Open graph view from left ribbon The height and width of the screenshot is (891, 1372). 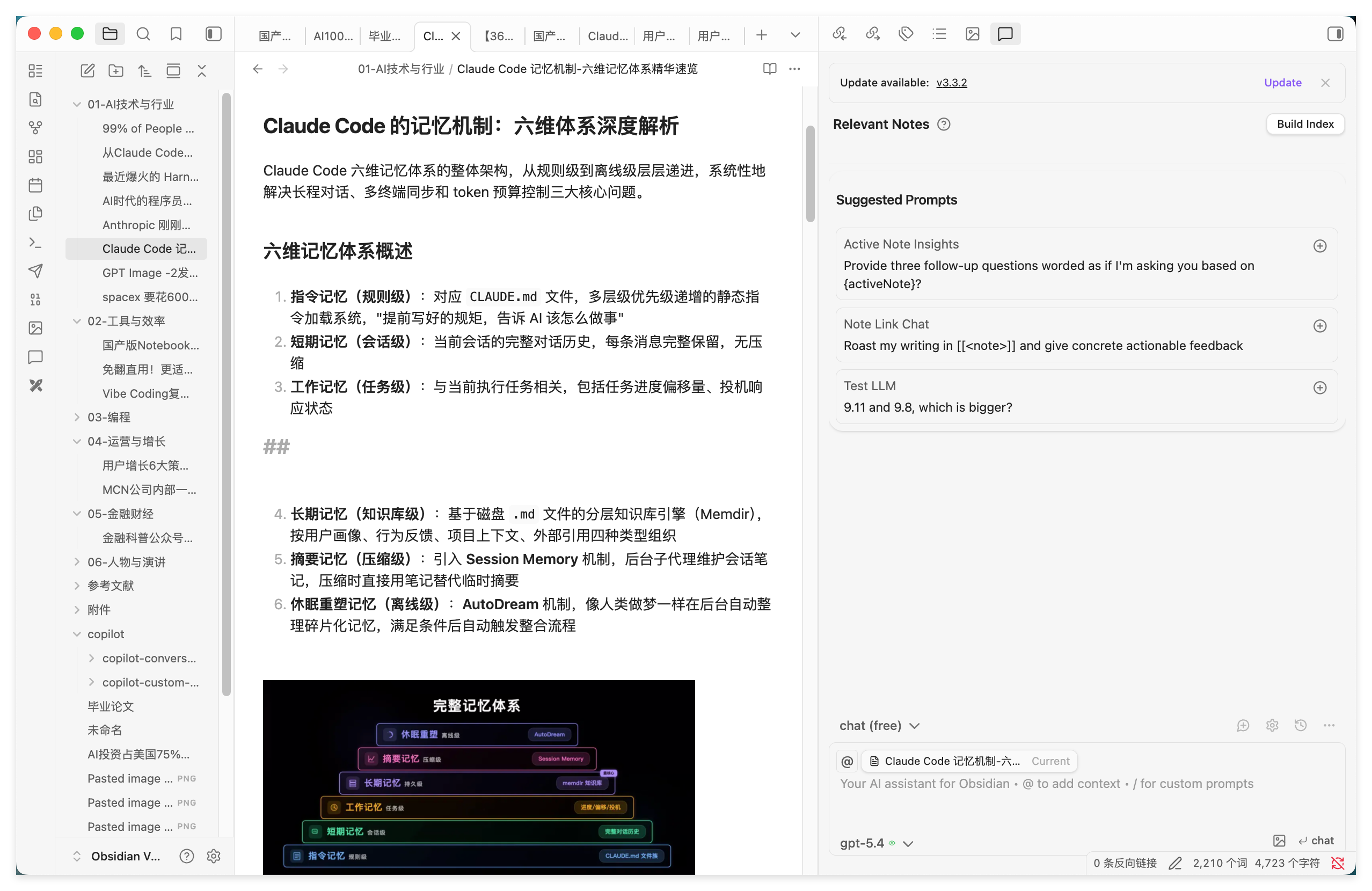coord(35,127)
